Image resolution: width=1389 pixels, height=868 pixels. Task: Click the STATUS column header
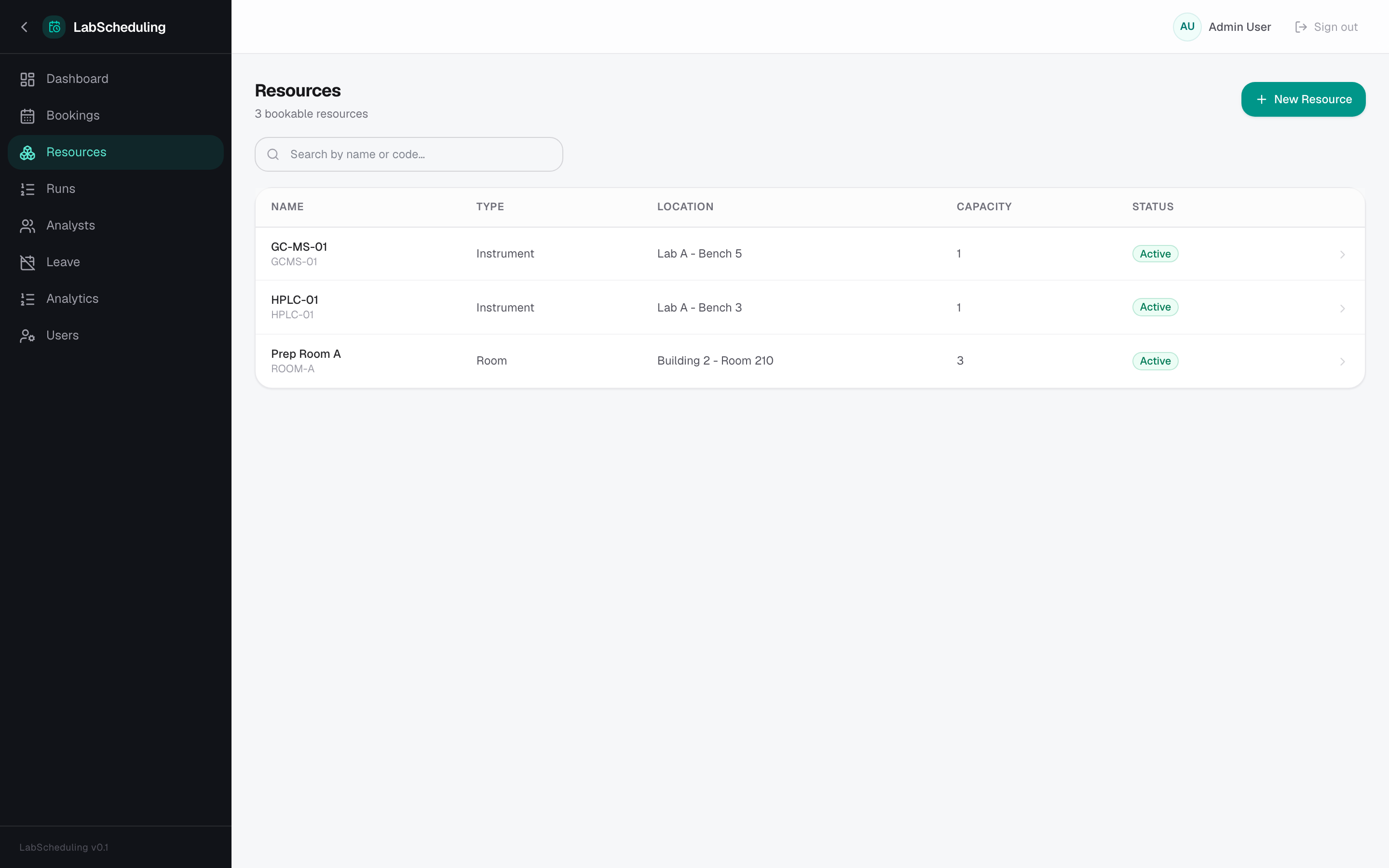click(x=1153, y=207)
